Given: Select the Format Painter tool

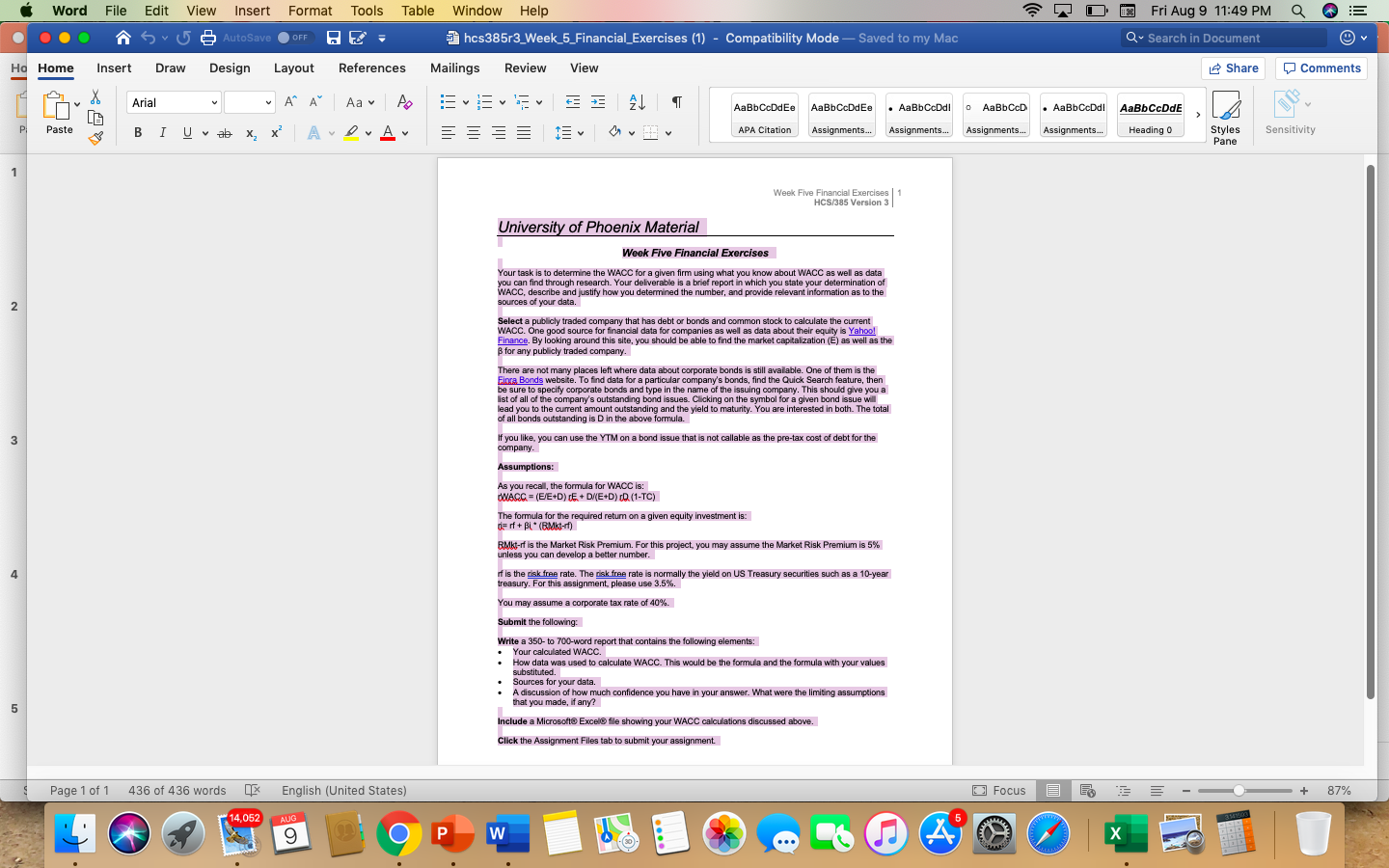Looking at the screenshot, I should tap(94, 138).
